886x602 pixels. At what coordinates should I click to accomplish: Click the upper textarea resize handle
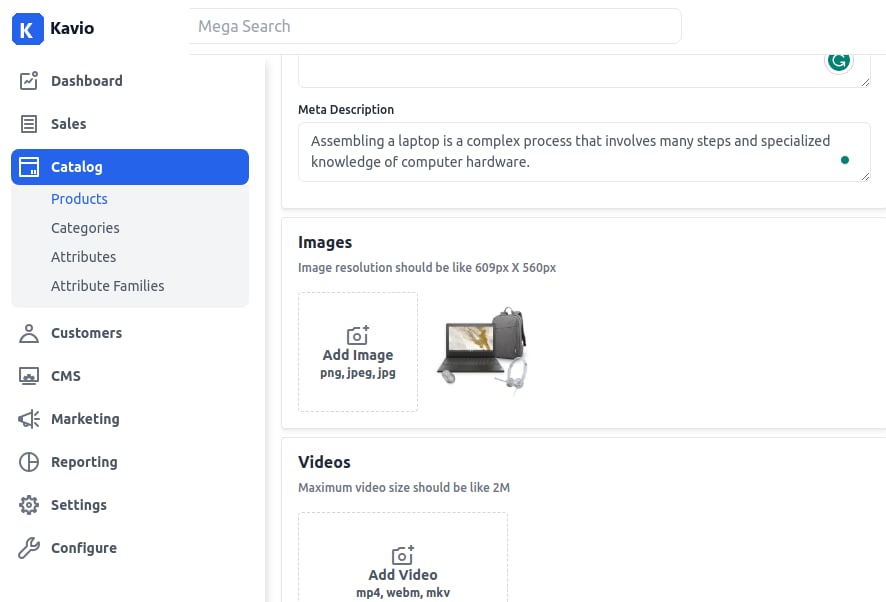pyautogui.click(x=865, y=83)
